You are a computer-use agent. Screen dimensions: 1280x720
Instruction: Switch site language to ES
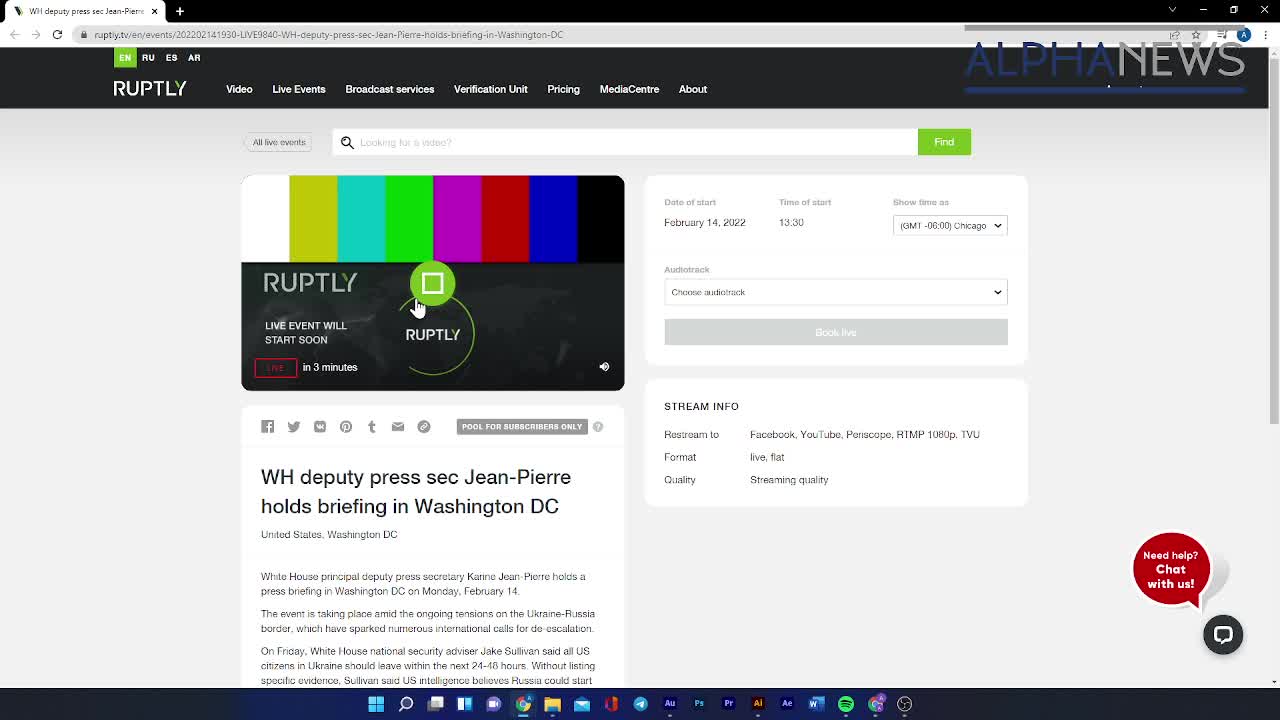[x=171, y=58]
